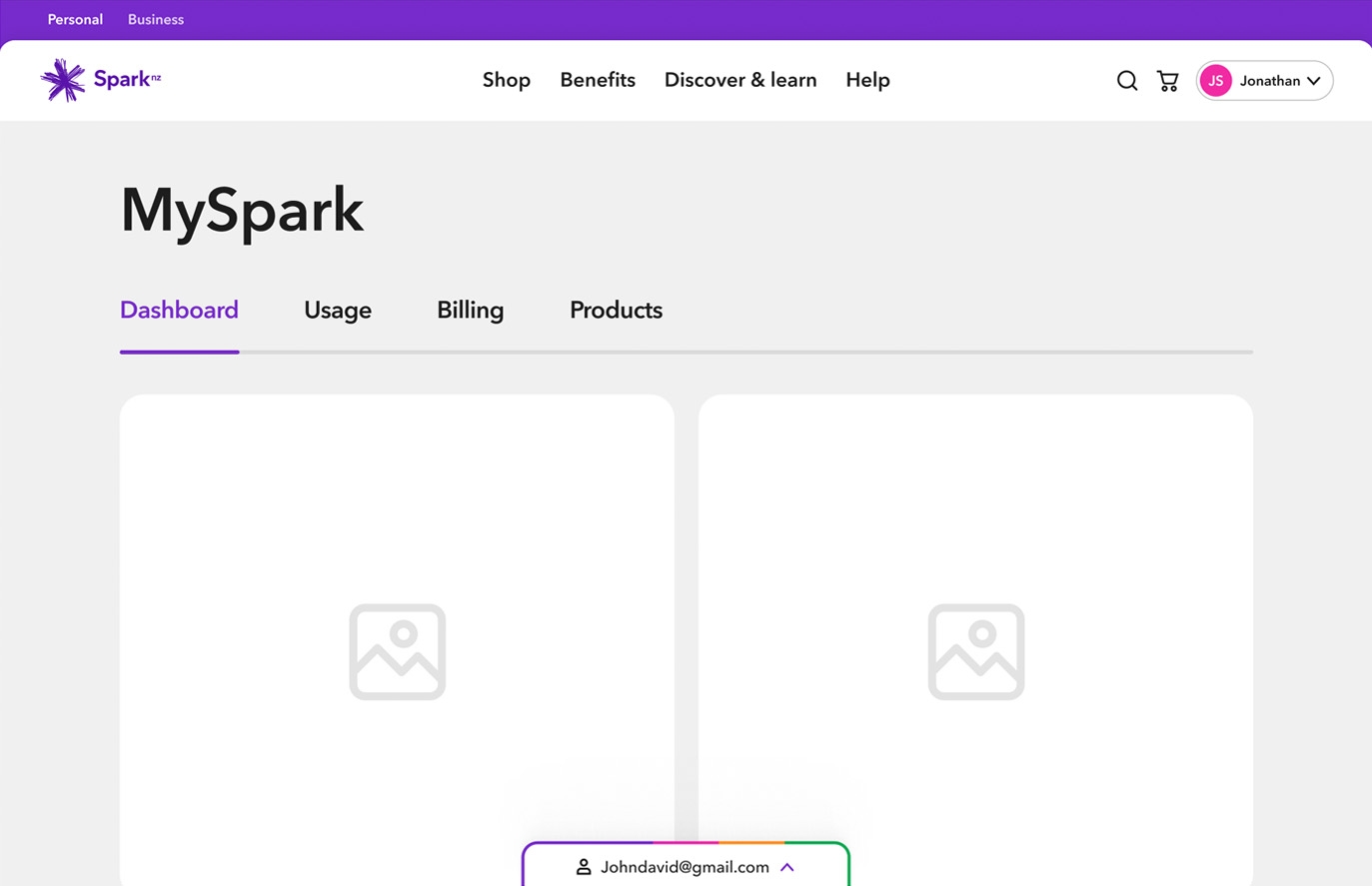Click image placeholder in right dashboard card
Image resolution: width=1372 pixels, height=886 pixels.
[976, 651]
